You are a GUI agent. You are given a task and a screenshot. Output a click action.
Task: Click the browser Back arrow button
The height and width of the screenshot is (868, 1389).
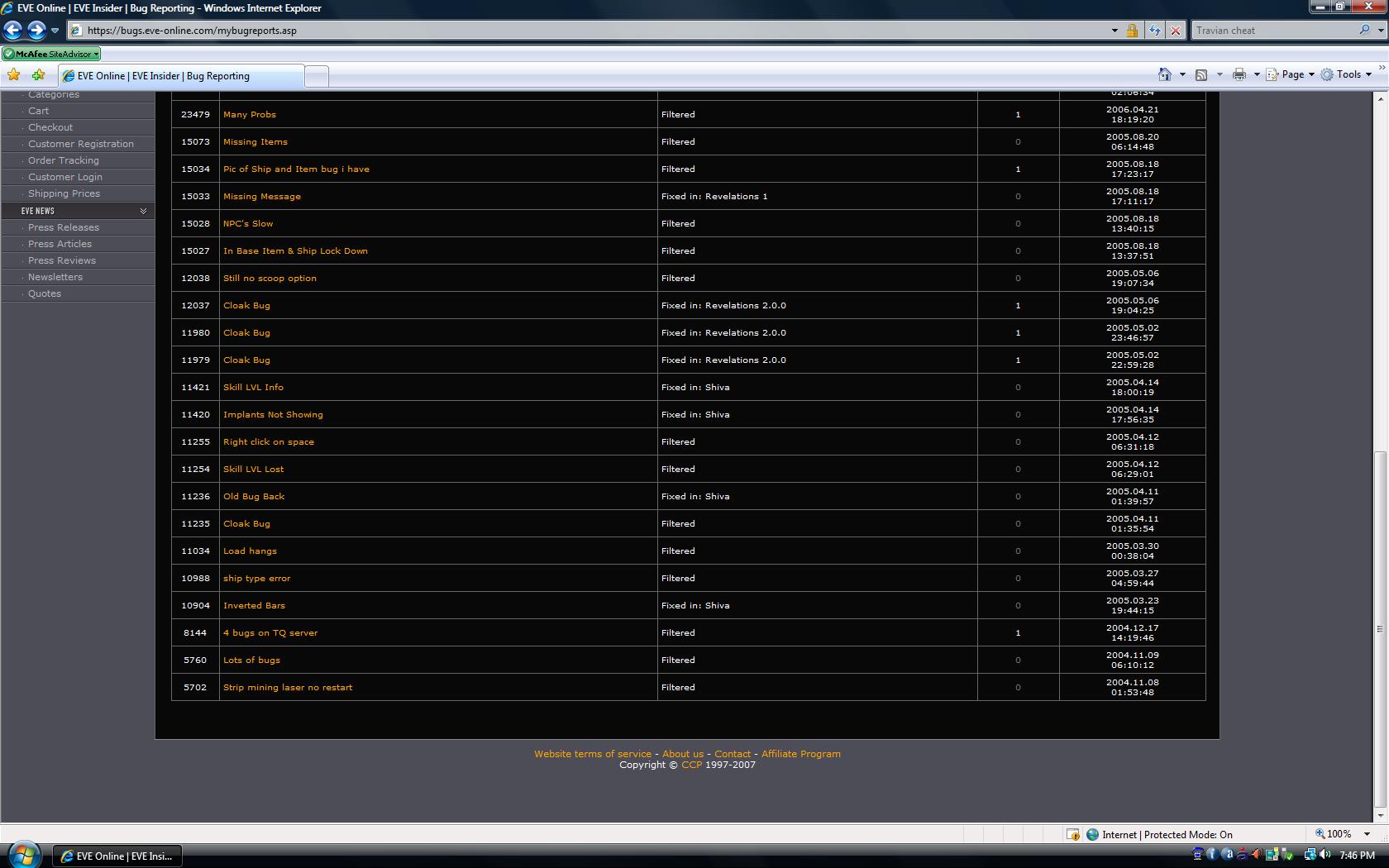[x=13, y=31]
